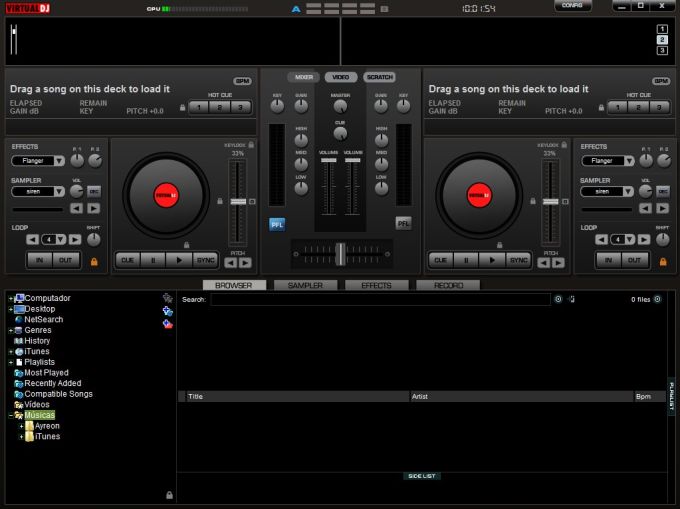This screenshot has height=509, width=680.
Task: Trigger hot cue 3 on left deck
Action: [240, 107]
